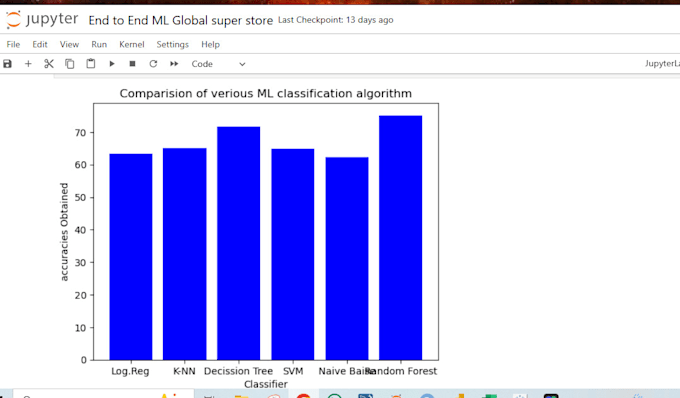Open the Kernel menu

point(131,44)
